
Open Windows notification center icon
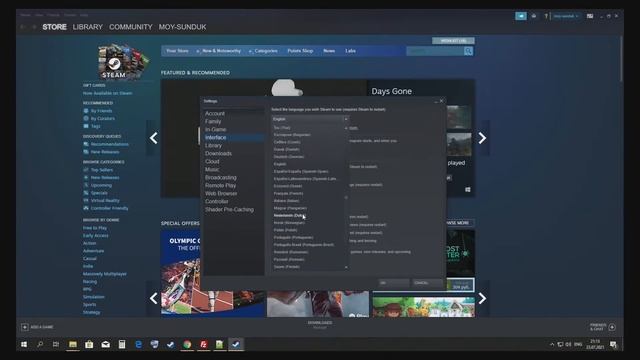(x=613, y=344)
